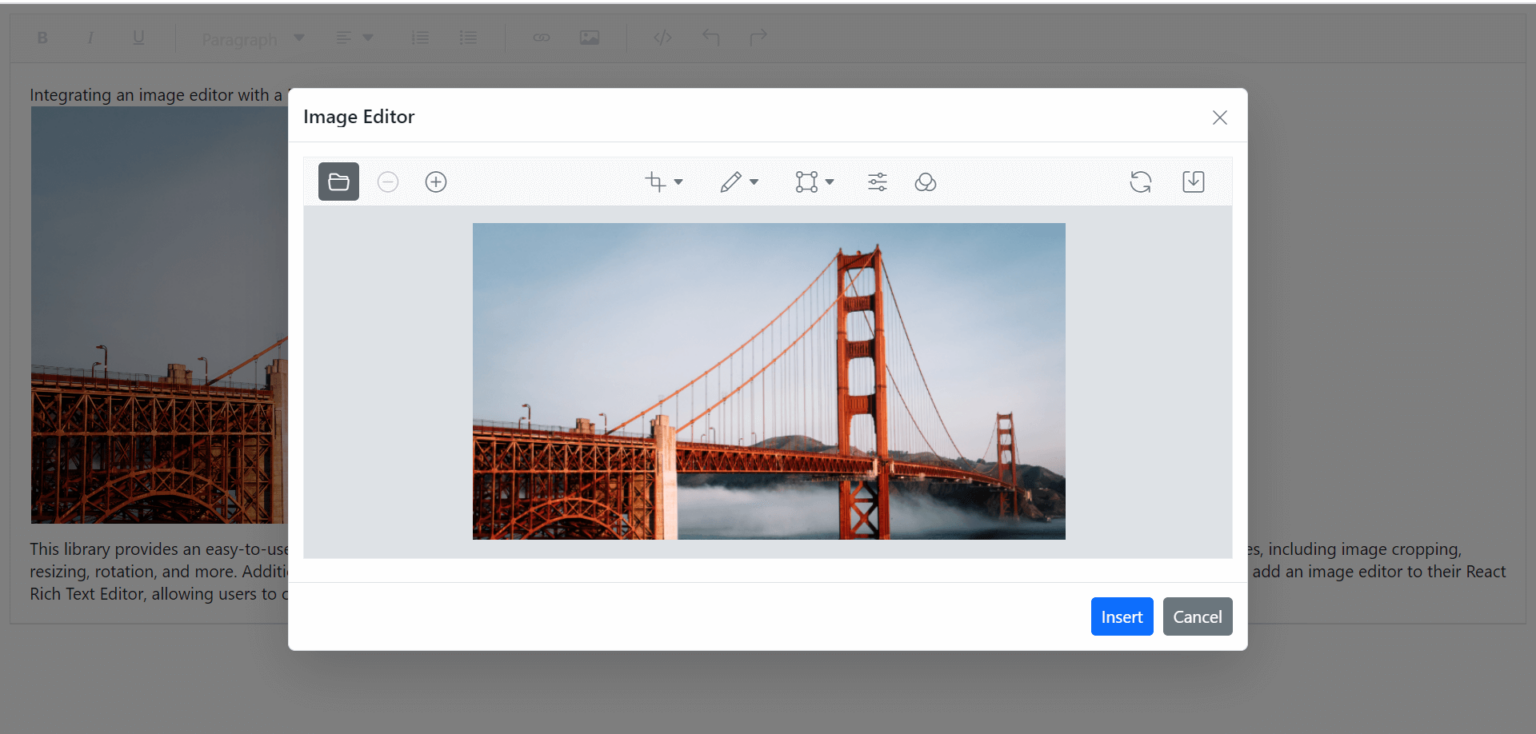Screen dimensions: 1536x734
Task: Toggle italic formatting in the editor
Action: pyautogui.click(x=90, y=37)
